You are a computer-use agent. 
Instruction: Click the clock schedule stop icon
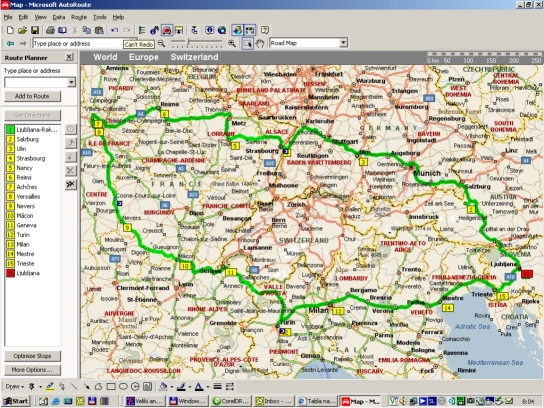[x=70, y=129]
